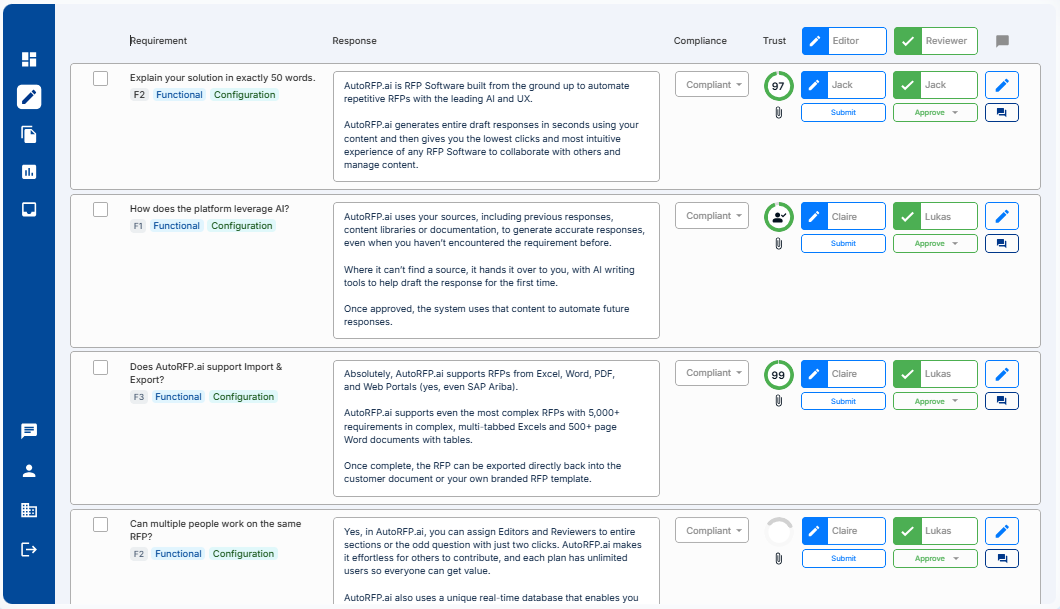Click the F2 tag of 50 words requirement
The height and width of the screenshot is (609, 1060).
(x=139, y=95)
